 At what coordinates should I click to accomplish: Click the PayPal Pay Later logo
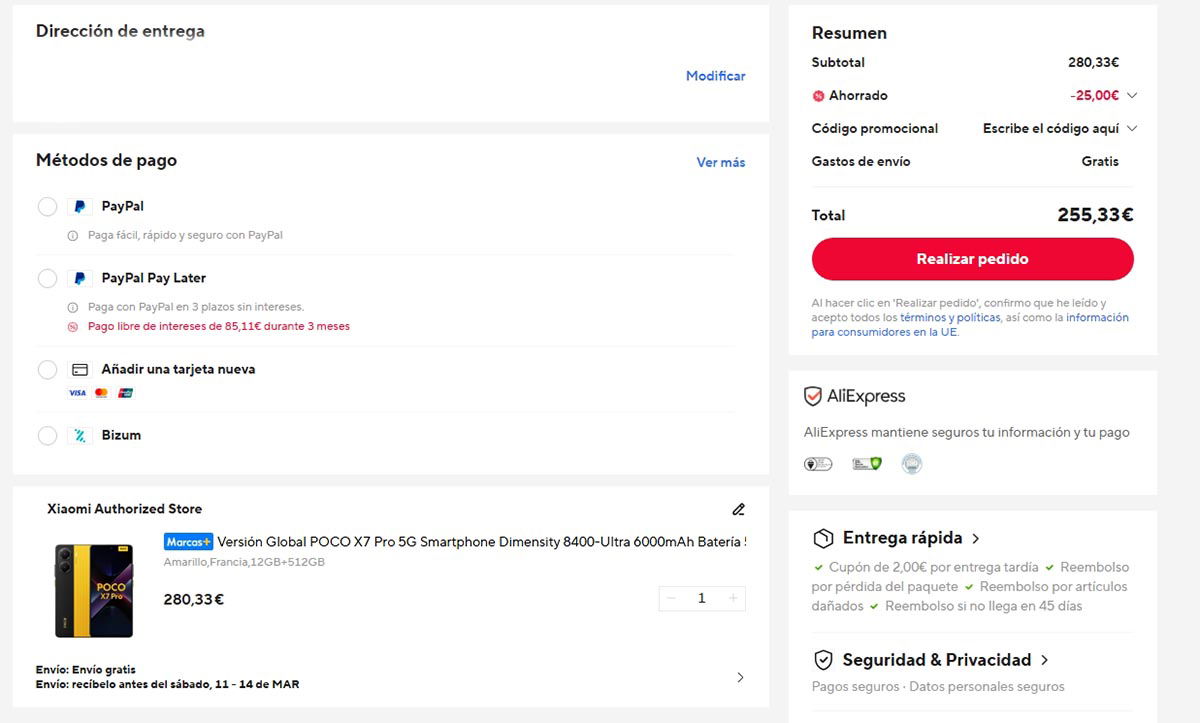pyautogui.click(x=80, y=278)
